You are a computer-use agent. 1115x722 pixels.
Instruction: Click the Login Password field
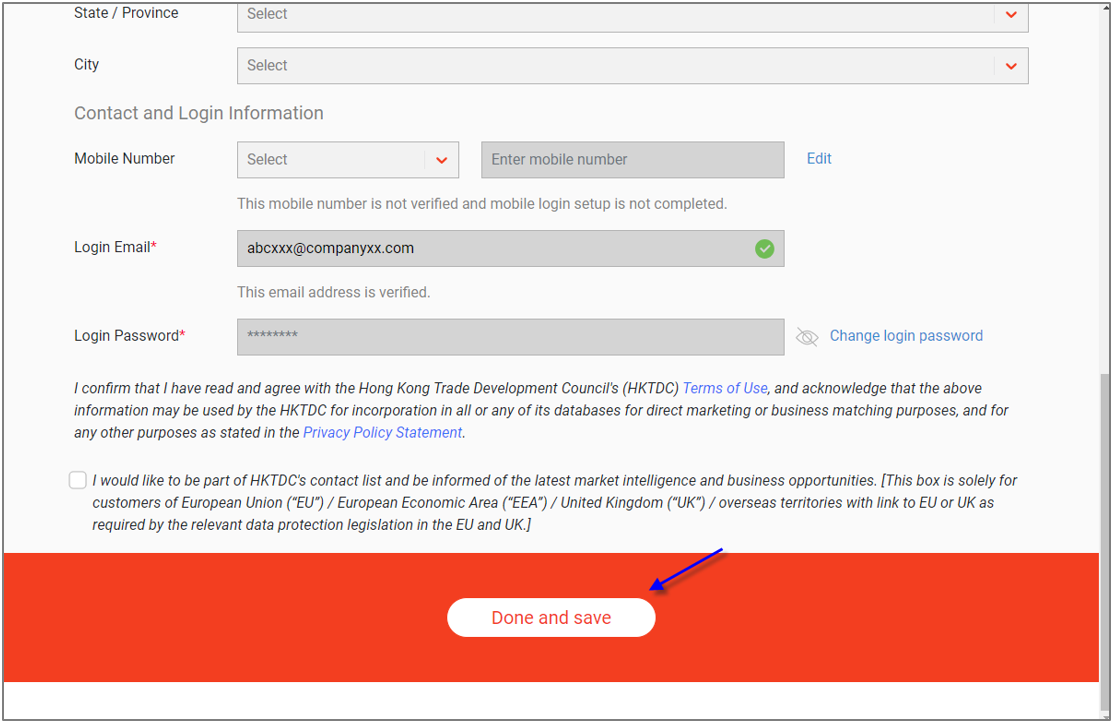(511, 336)
